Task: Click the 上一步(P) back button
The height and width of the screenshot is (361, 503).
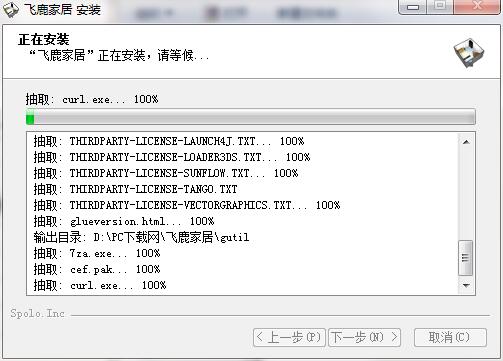Action: point(289,337)
